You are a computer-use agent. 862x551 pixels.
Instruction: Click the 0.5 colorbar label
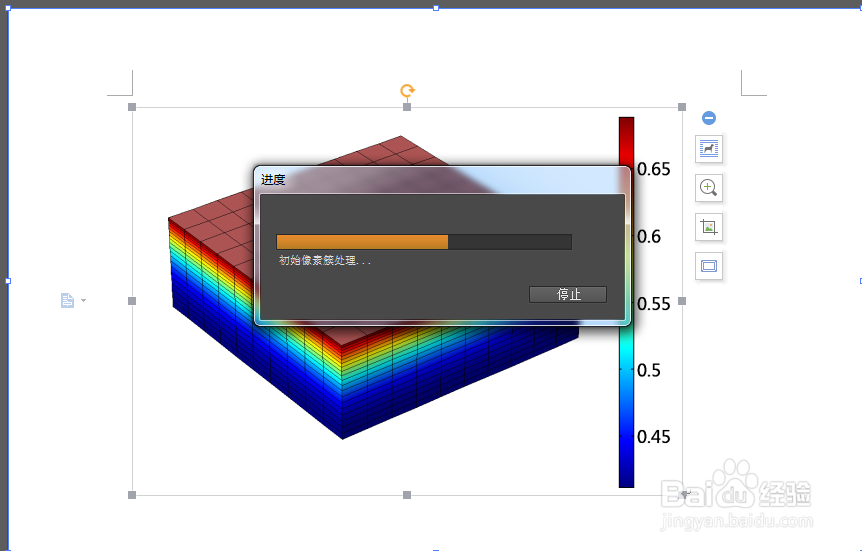click(649, 370)
